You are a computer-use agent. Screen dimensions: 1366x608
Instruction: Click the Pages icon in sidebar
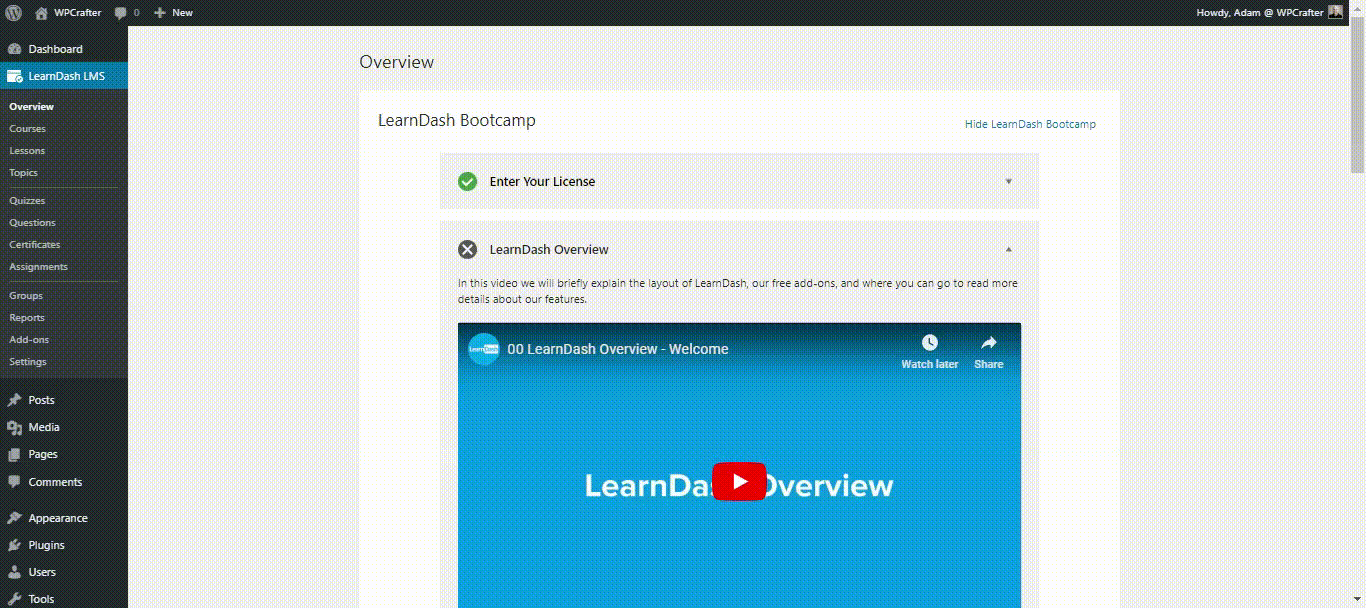coord(14,454)
